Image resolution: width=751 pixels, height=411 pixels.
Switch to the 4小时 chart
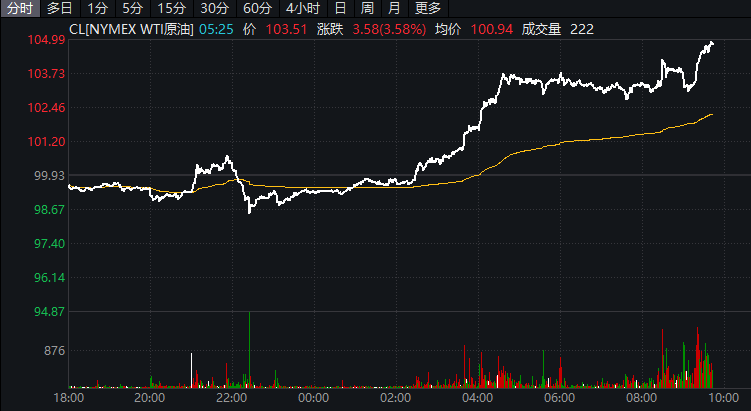(x=303, y=9)
